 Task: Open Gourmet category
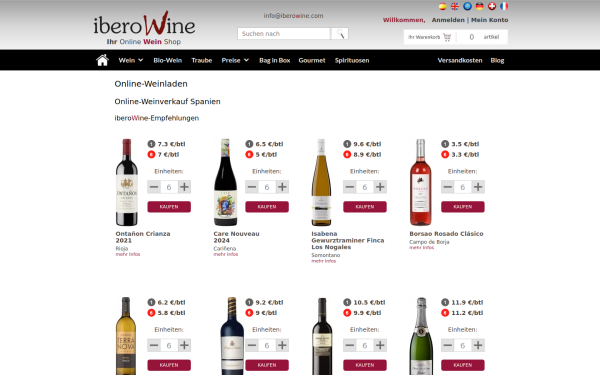pyautogui.click(x=312, y=60)
